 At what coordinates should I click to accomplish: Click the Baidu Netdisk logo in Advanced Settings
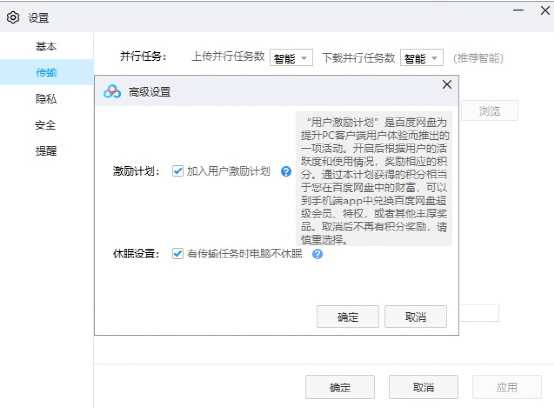(112, 91)
